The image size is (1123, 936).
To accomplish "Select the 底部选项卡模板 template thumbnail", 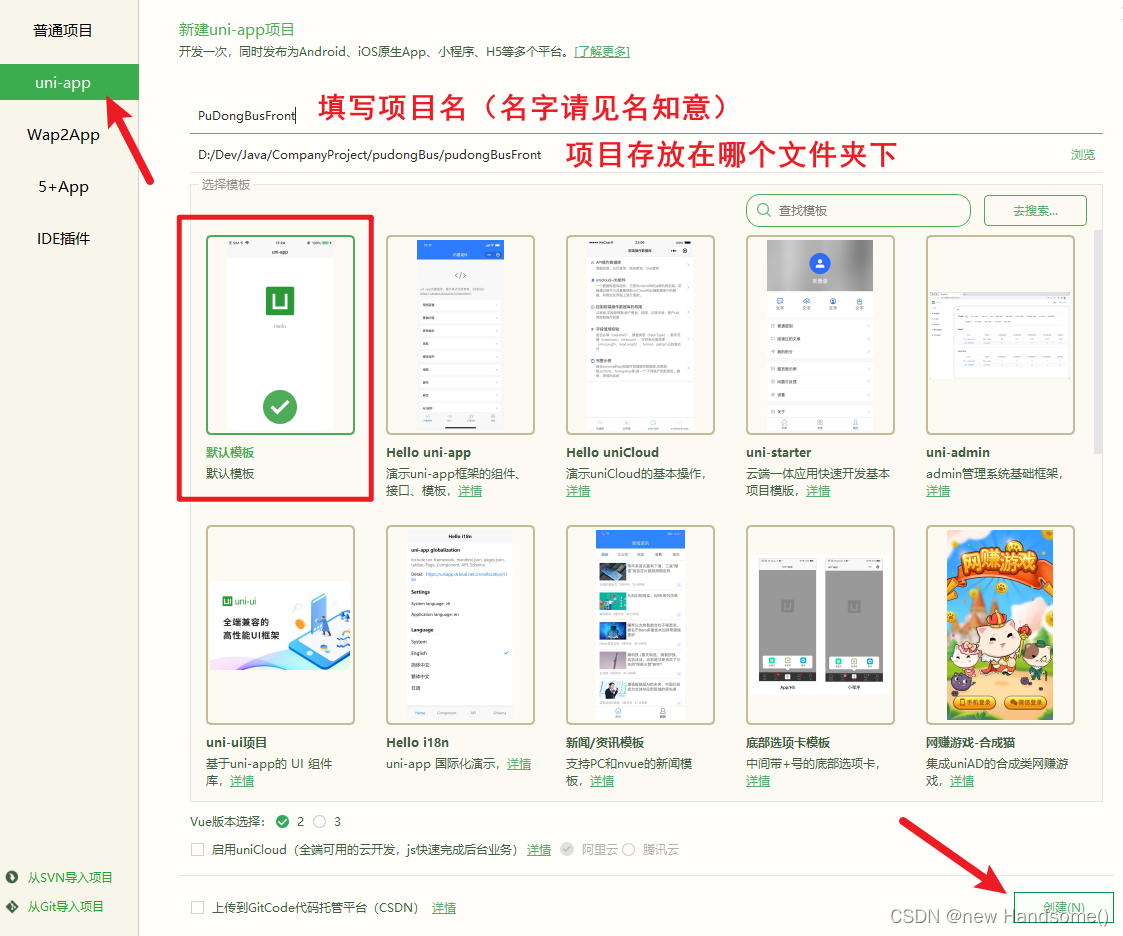I will [820, 624].
